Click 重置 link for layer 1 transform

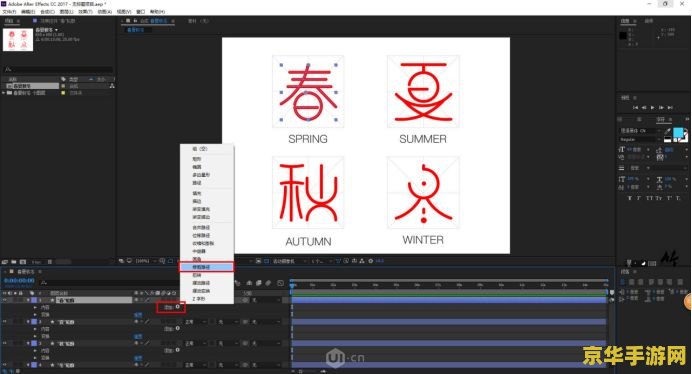coord(138,315)
